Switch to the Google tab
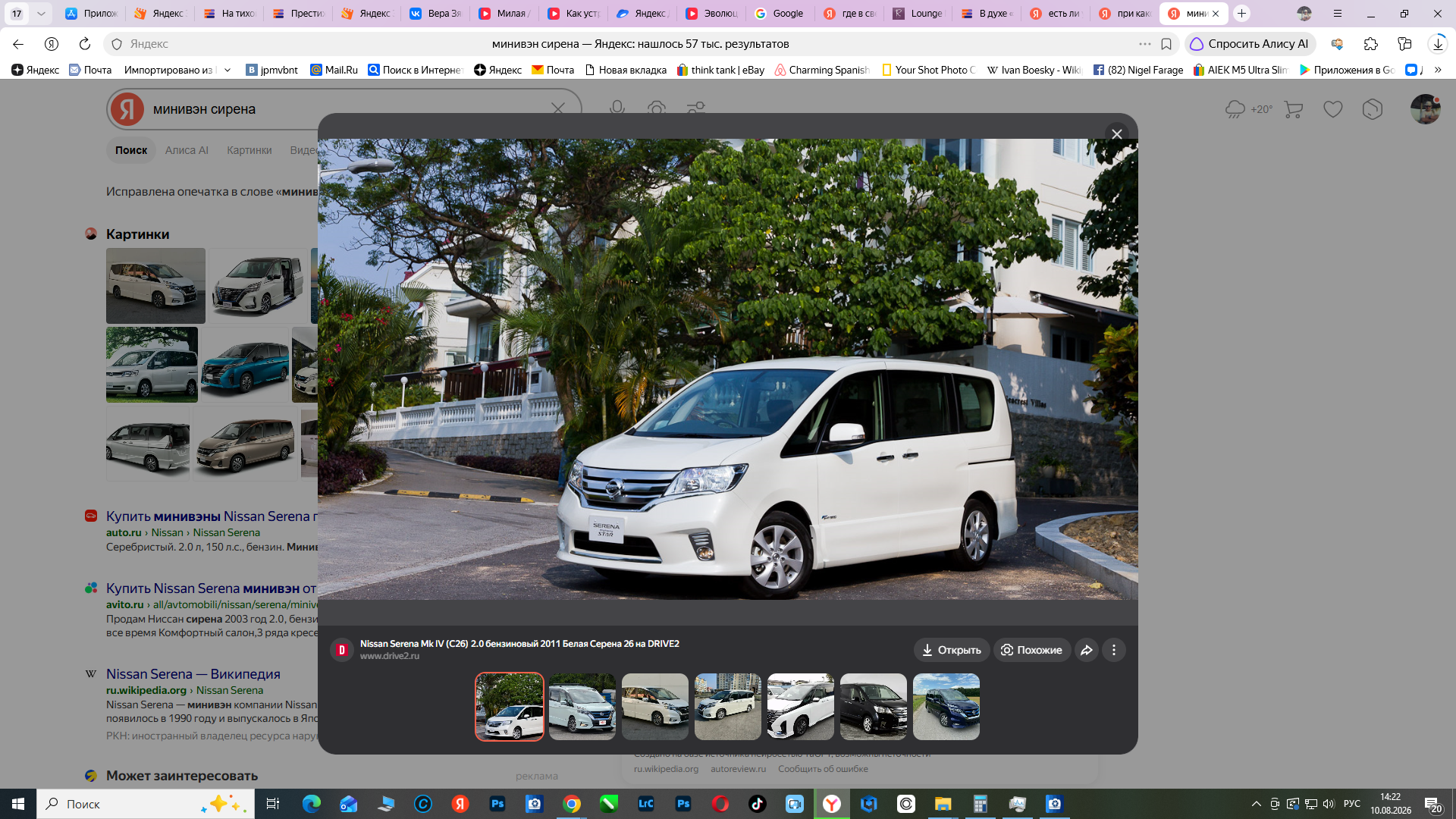 (x=779, y=14)
